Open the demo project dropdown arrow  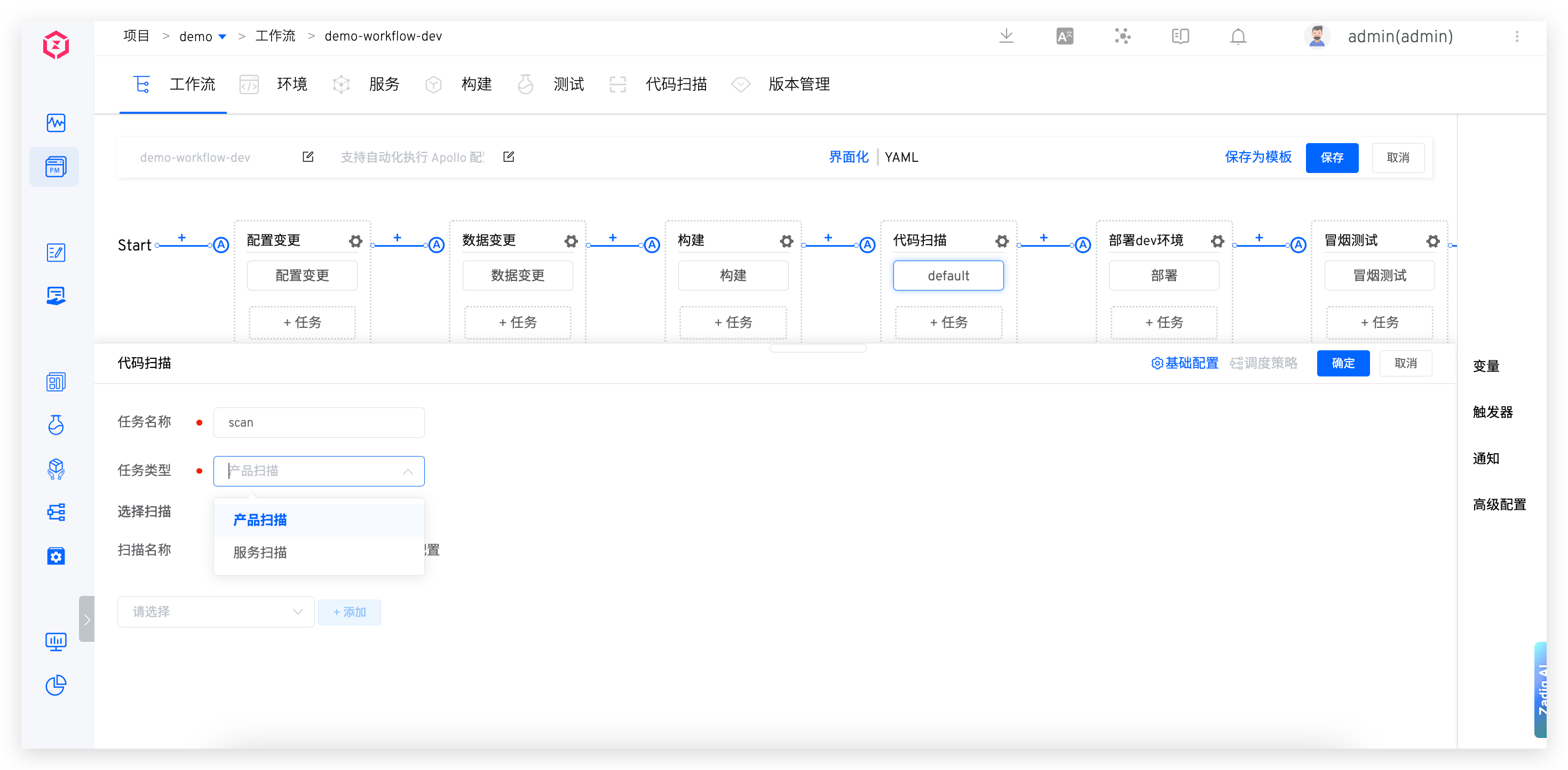(223, 37)
